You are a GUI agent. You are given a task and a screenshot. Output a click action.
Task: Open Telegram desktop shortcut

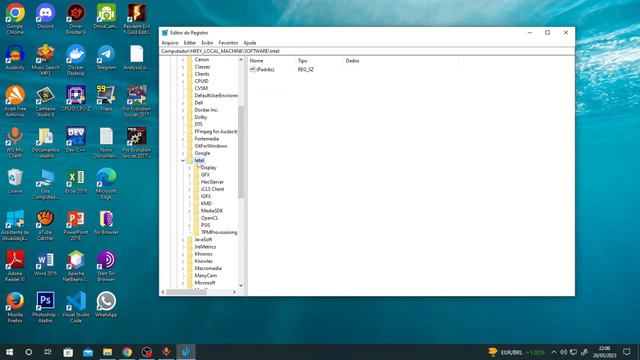coord(106,58)
